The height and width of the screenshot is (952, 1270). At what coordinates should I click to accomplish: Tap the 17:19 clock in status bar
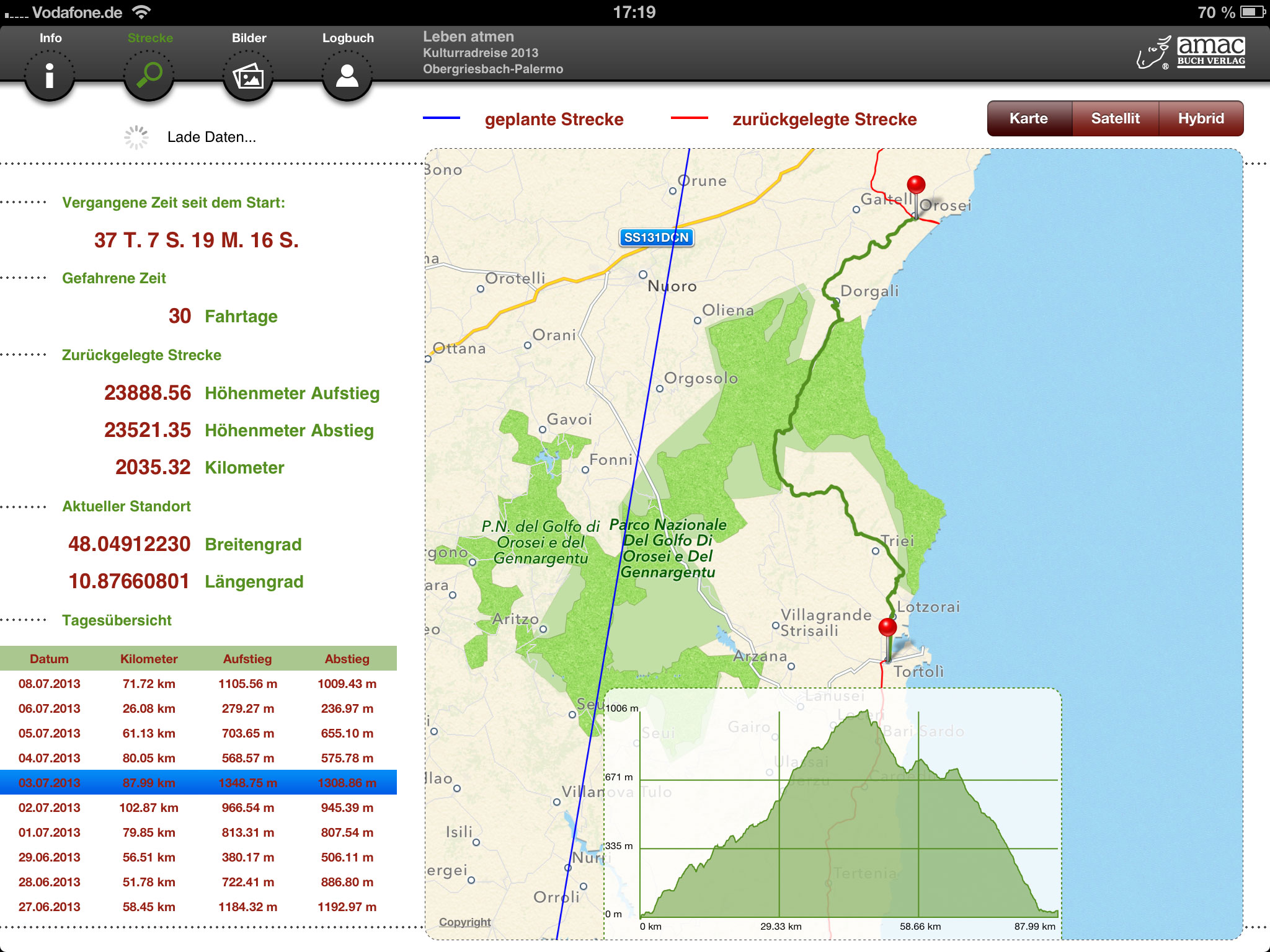(x=634, y=12)
